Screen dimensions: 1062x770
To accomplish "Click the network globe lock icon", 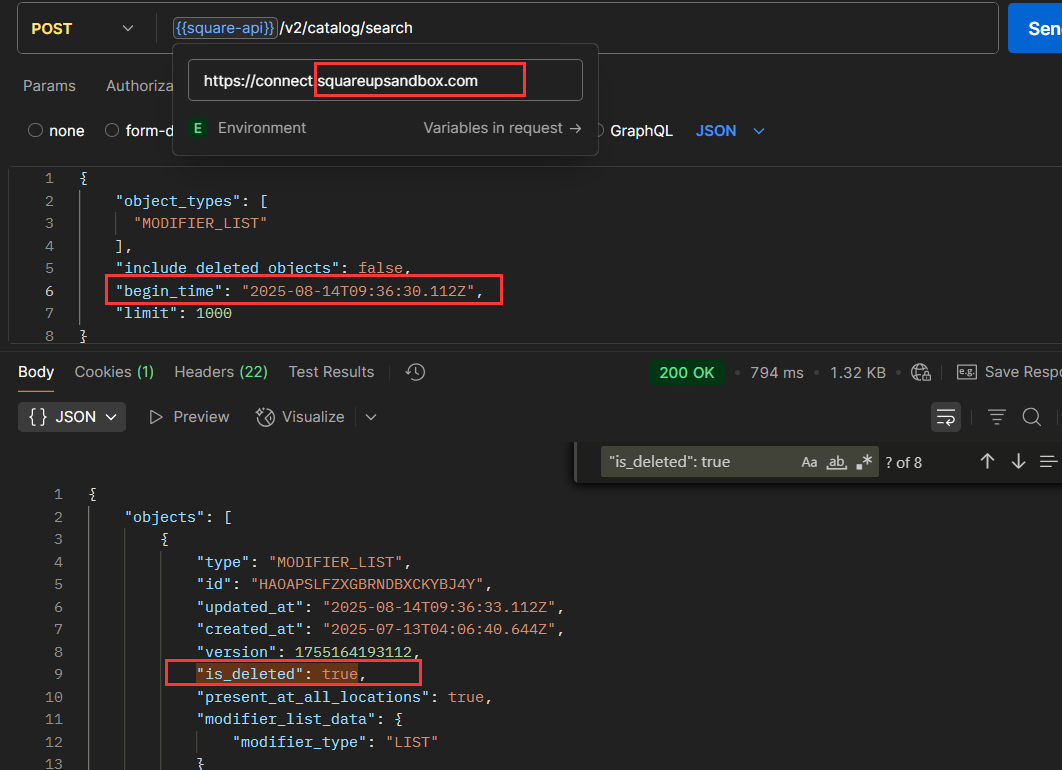I will click(921, 372).
